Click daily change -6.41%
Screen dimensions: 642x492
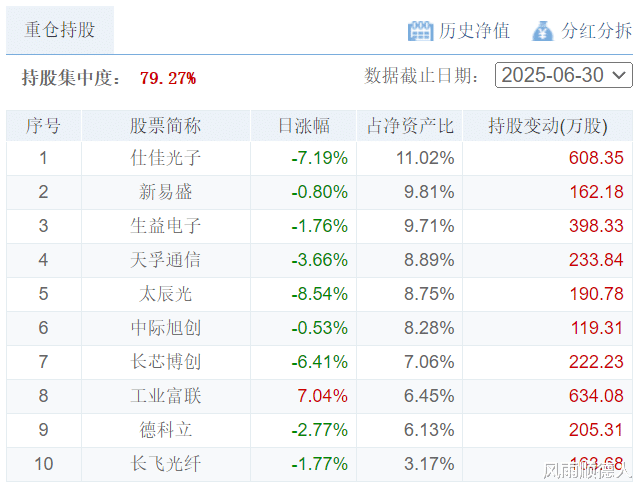point(319,362)
